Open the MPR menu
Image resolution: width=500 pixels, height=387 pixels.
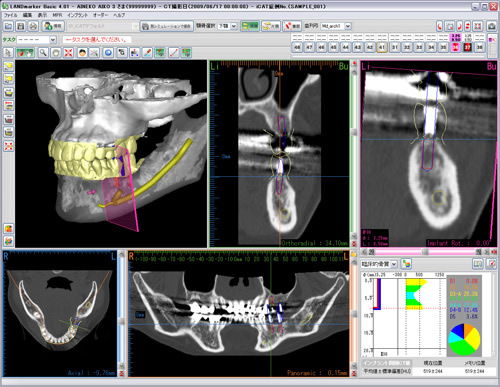57,15
